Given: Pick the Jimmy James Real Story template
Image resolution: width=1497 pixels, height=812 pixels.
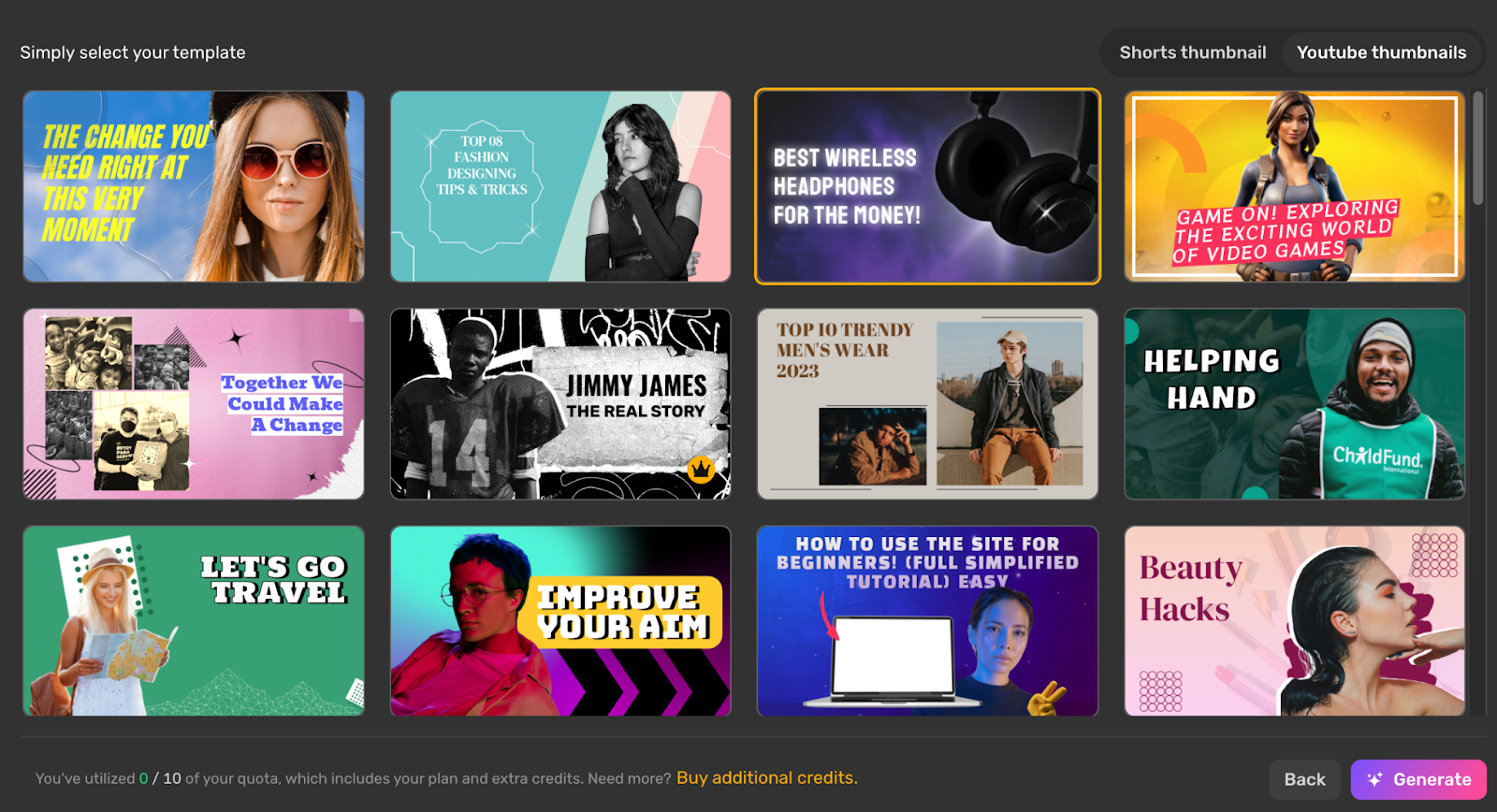Looking at the screenshot, I should click(560, 404).
